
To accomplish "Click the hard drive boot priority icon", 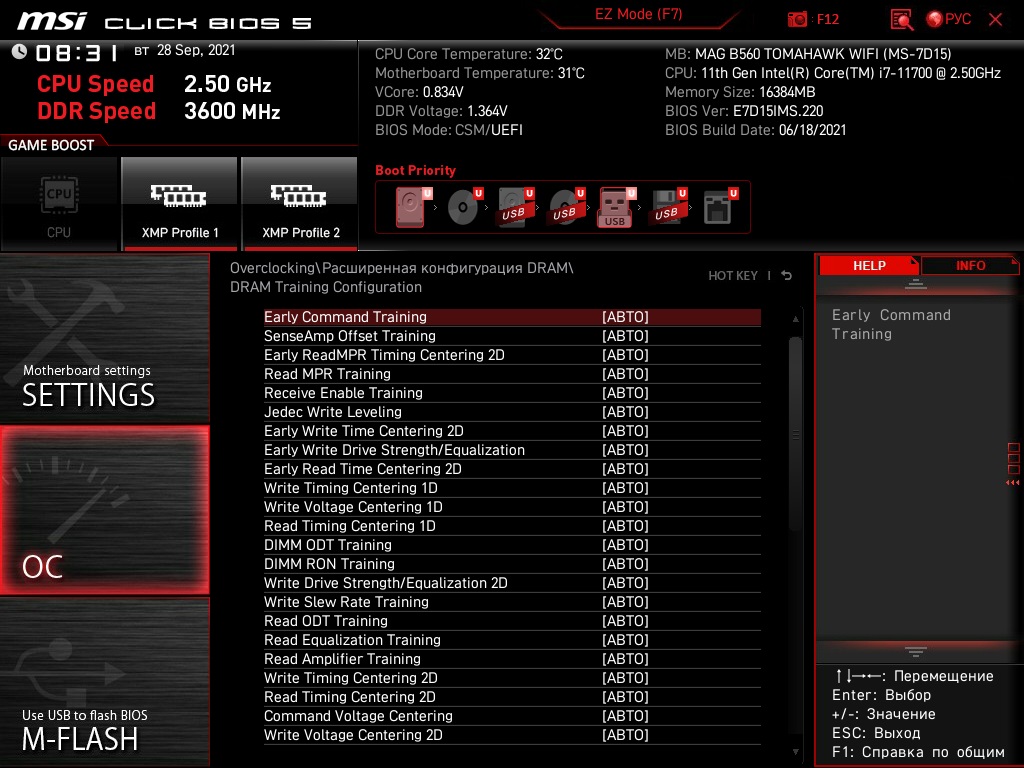I will [413, 207].
